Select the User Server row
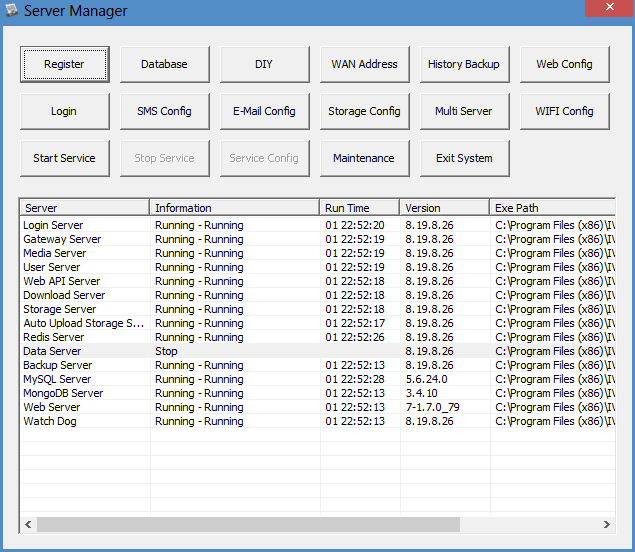635x552 pixels. pos(318,267)
